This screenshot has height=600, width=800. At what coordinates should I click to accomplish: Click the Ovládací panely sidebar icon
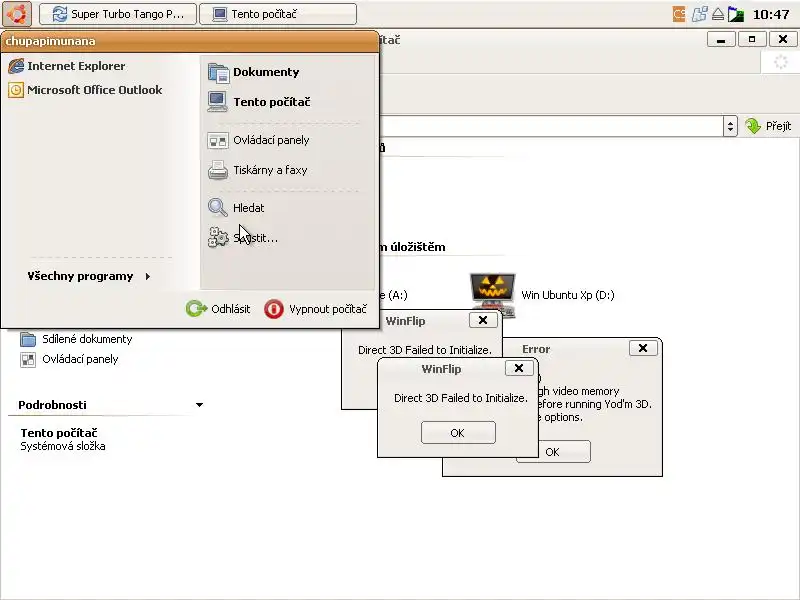click(x=28, y=360)
